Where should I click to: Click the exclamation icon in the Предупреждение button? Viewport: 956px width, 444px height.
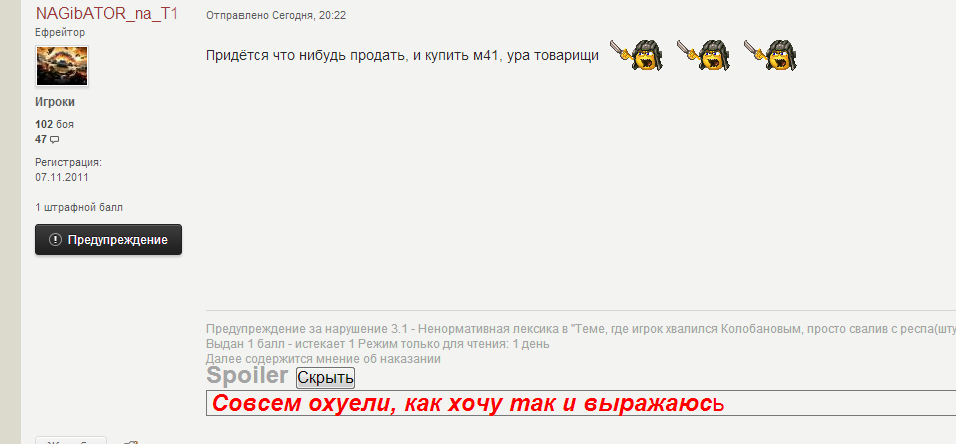(x=55, y=240)
